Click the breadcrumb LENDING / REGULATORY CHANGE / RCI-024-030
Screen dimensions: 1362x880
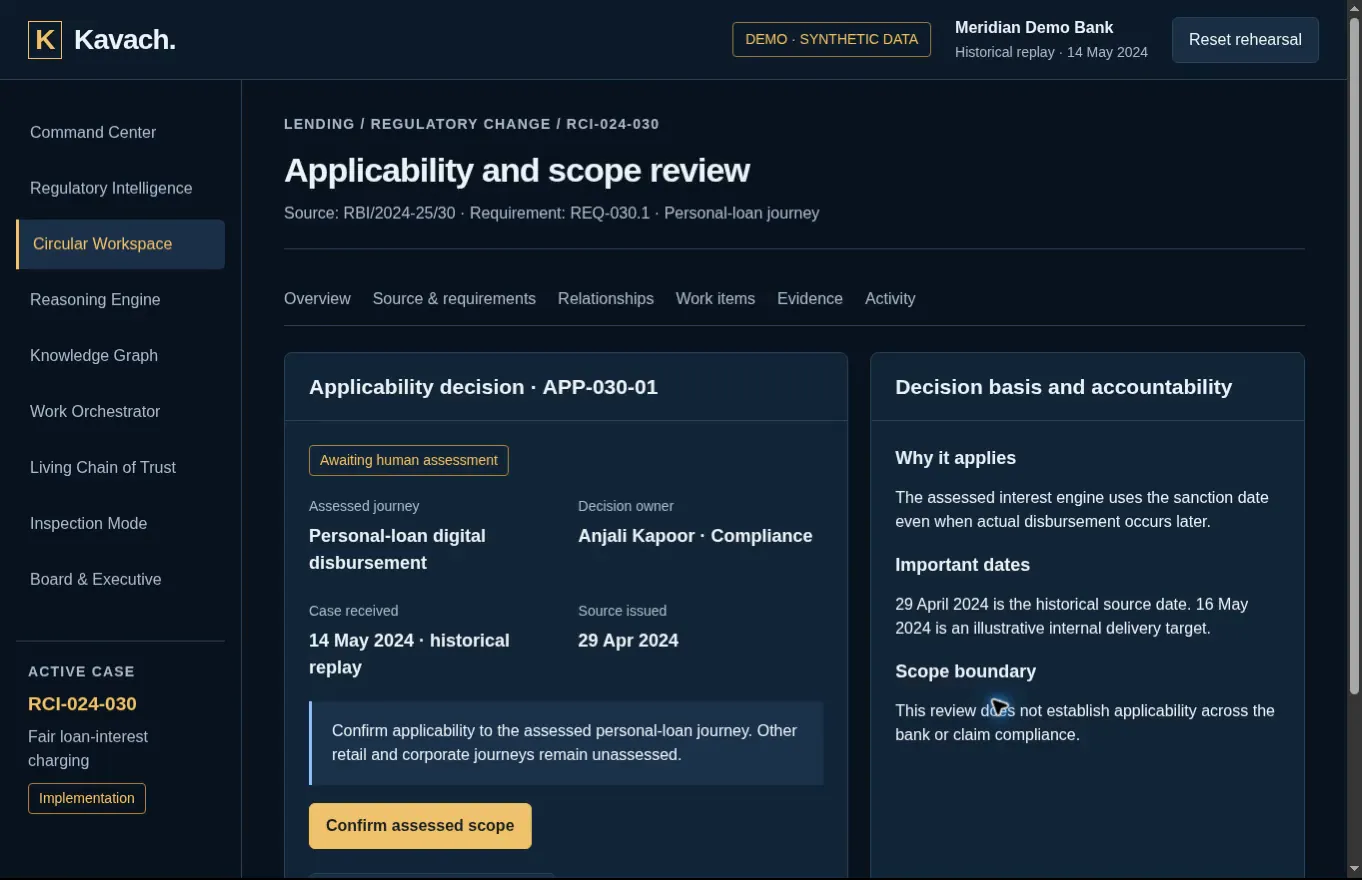point(472,124)
